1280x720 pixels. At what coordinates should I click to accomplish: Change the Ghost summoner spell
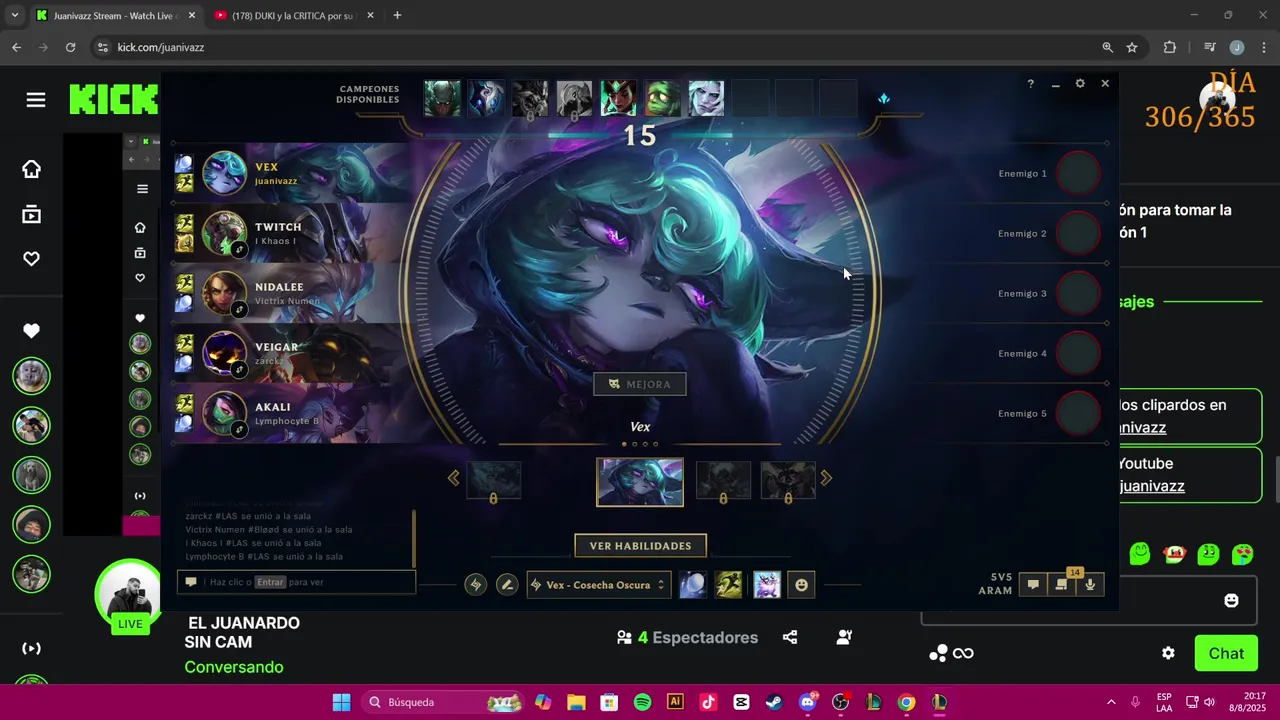pyautogui.click(x=729, y=585)
